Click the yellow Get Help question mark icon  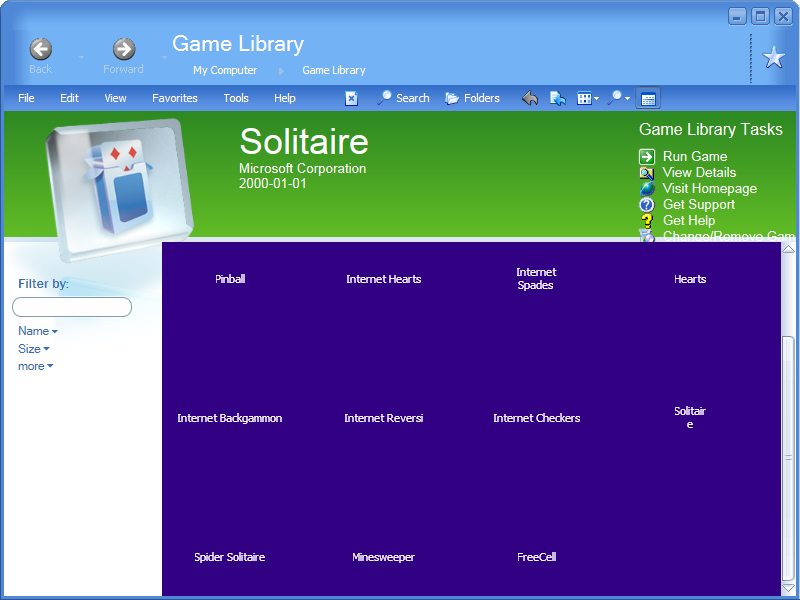pyautogui.click(x=649, y=220)
